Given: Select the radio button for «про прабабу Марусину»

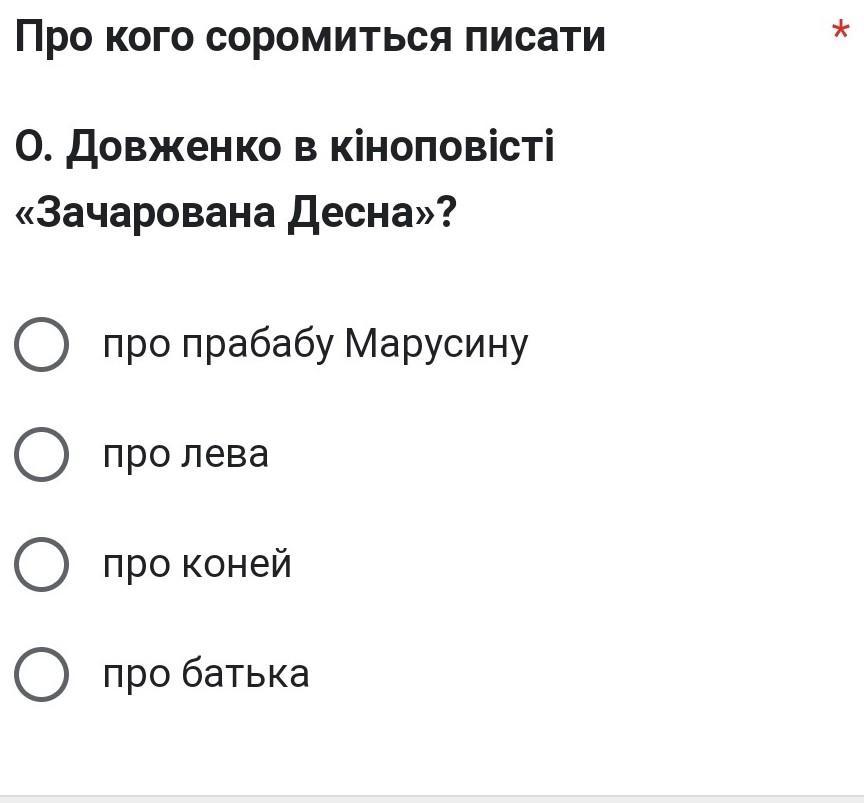Looking at the screenshot, I should pyautogui.click(x=42, y=345).
